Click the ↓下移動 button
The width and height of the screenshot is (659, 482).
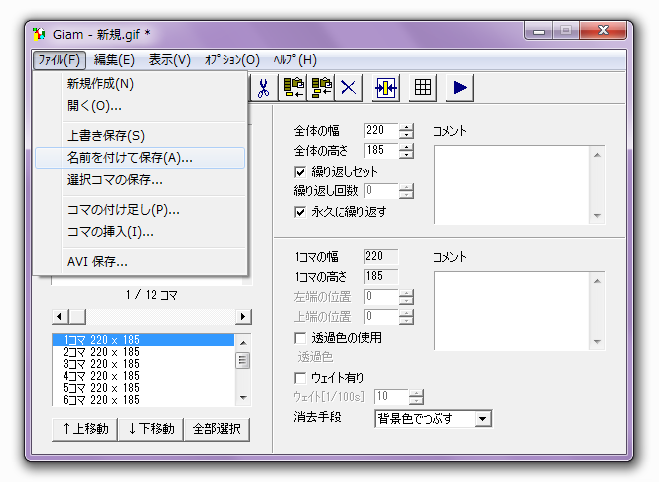click(x=151, y=429)
